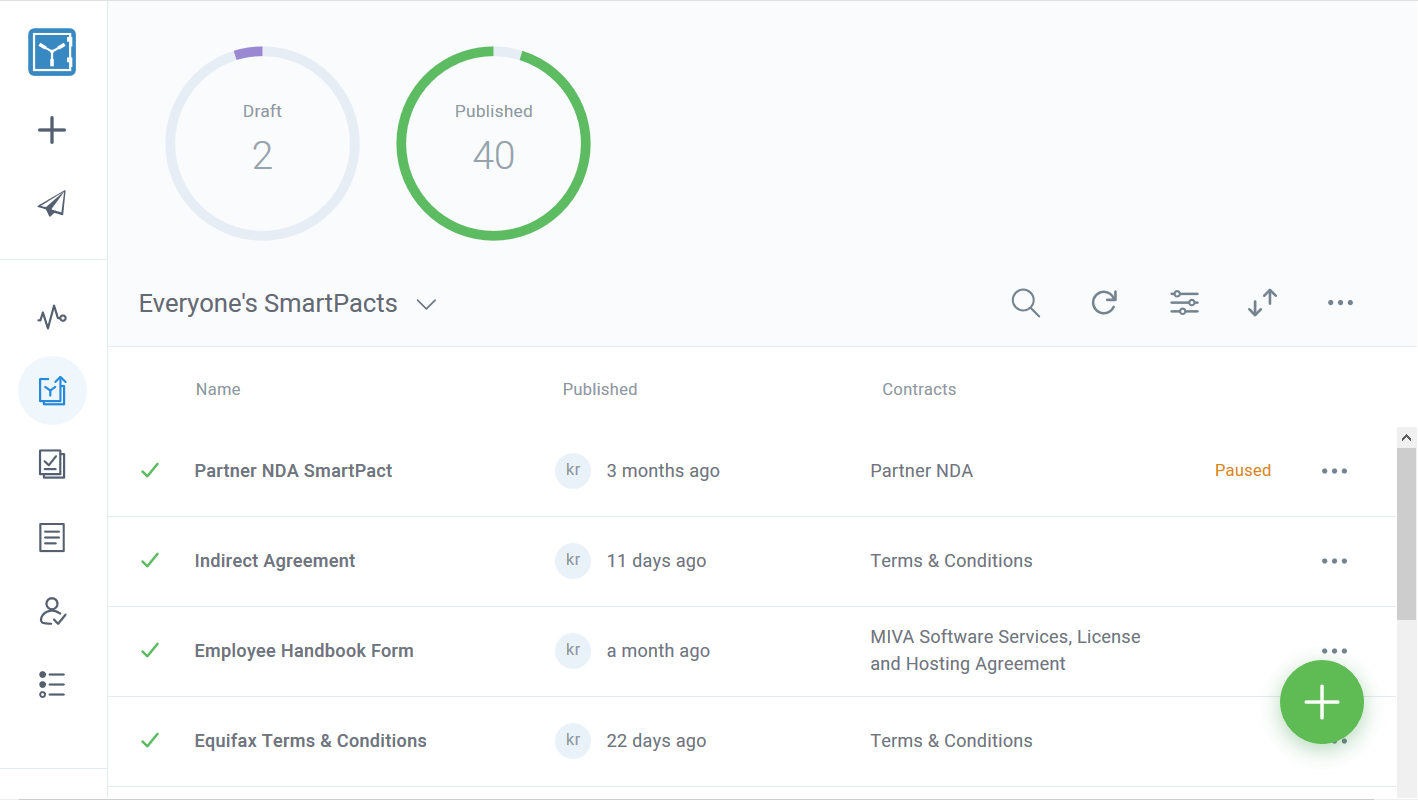Click the Paused status label

point(1243,470)
